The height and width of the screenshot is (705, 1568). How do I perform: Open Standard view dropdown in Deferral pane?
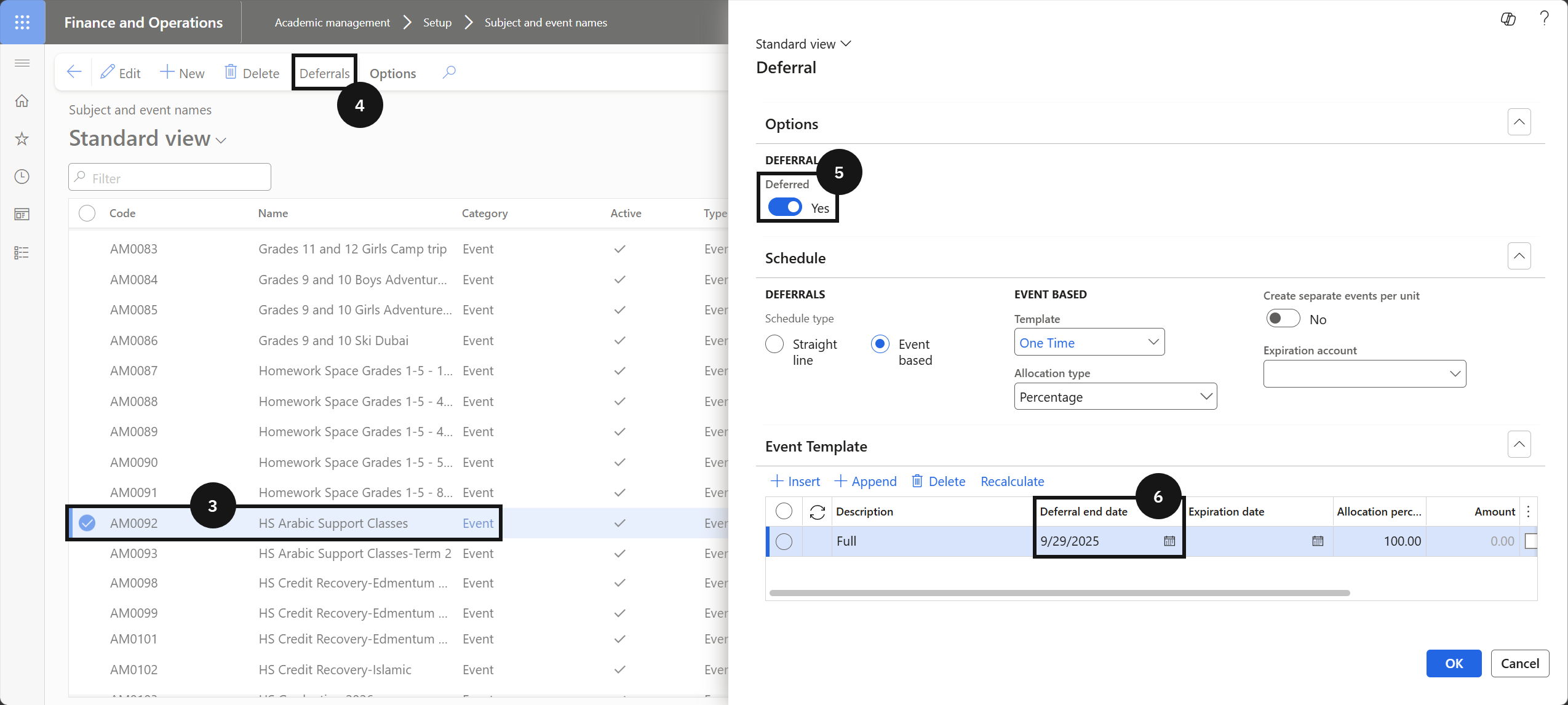803,44
